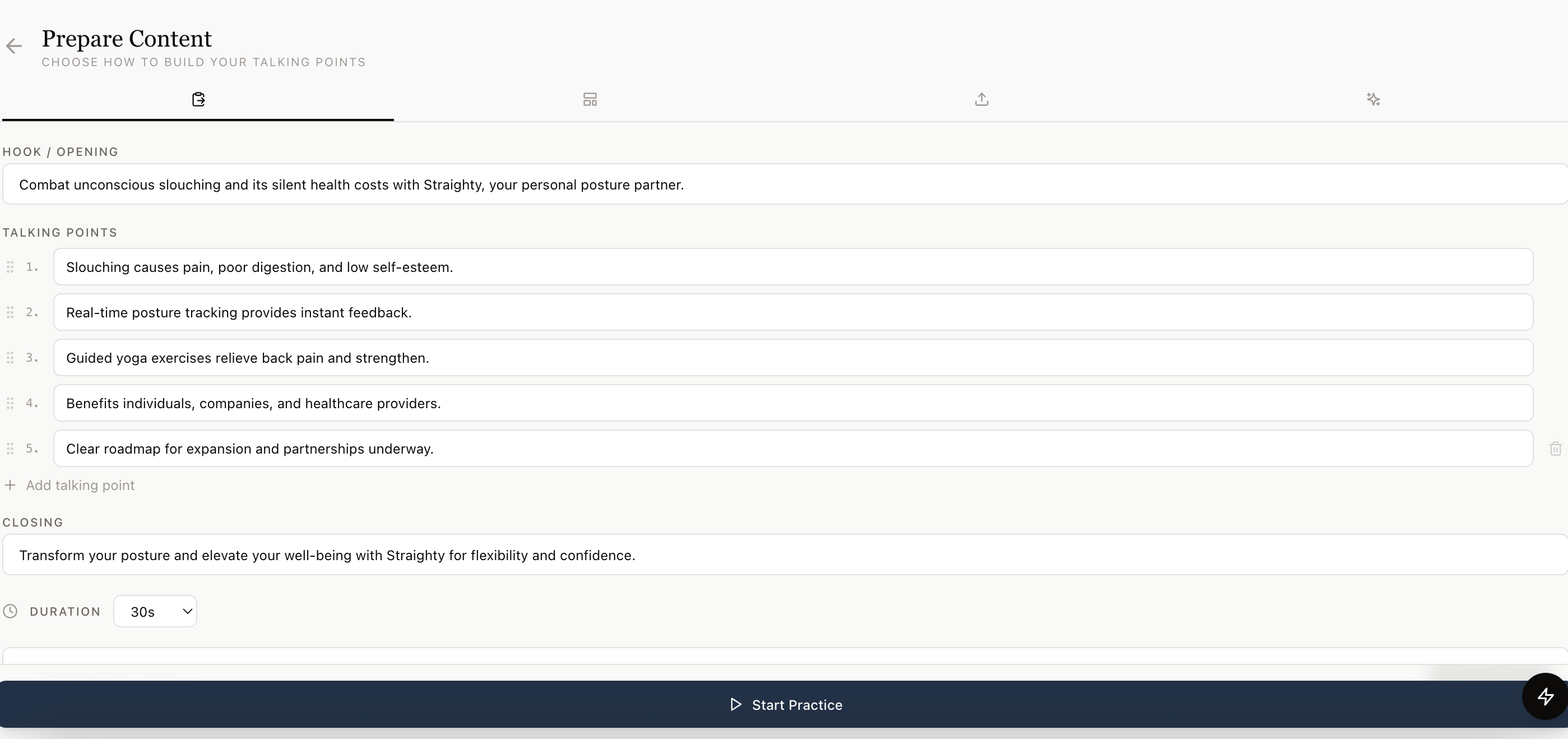Select the template layout tab icon
Image resolution: width=1568 pixels, height=739 pixels.
click(x=590, y=99)
